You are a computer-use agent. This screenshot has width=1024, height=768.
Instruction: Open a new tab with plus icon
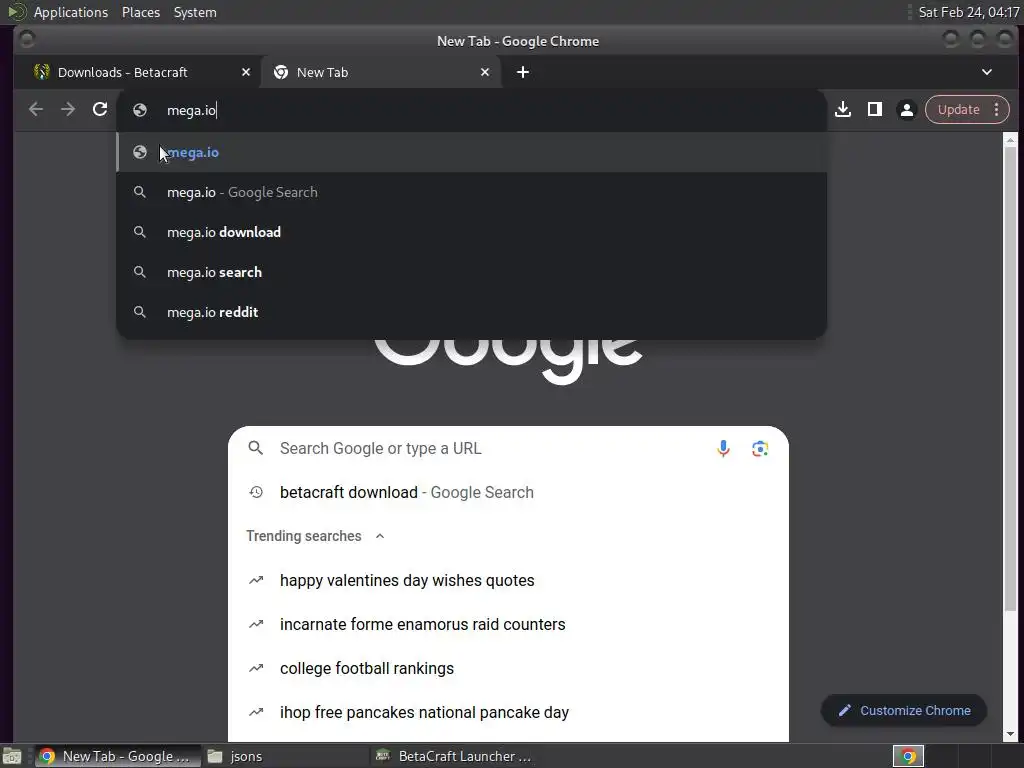[522, 72]
